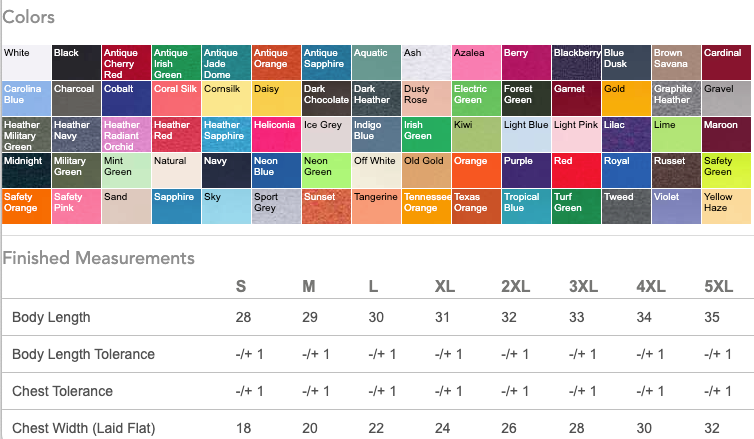Pick the Blue Dusk color swatch
The image size is (754, 439).
tap(626, 62)
